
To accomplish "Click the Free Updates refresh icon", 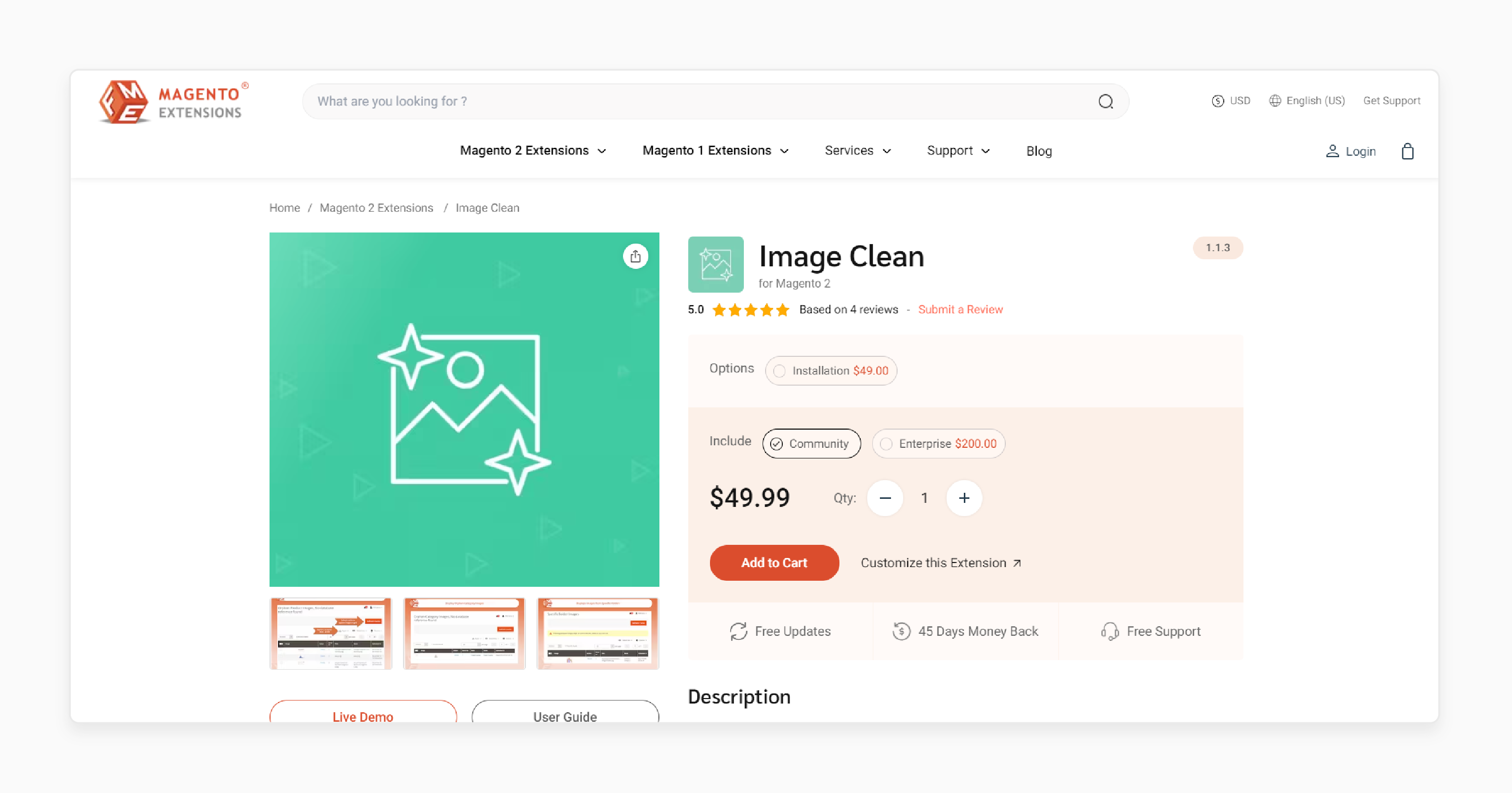I will pyautogui.click(x=738, y=631).
